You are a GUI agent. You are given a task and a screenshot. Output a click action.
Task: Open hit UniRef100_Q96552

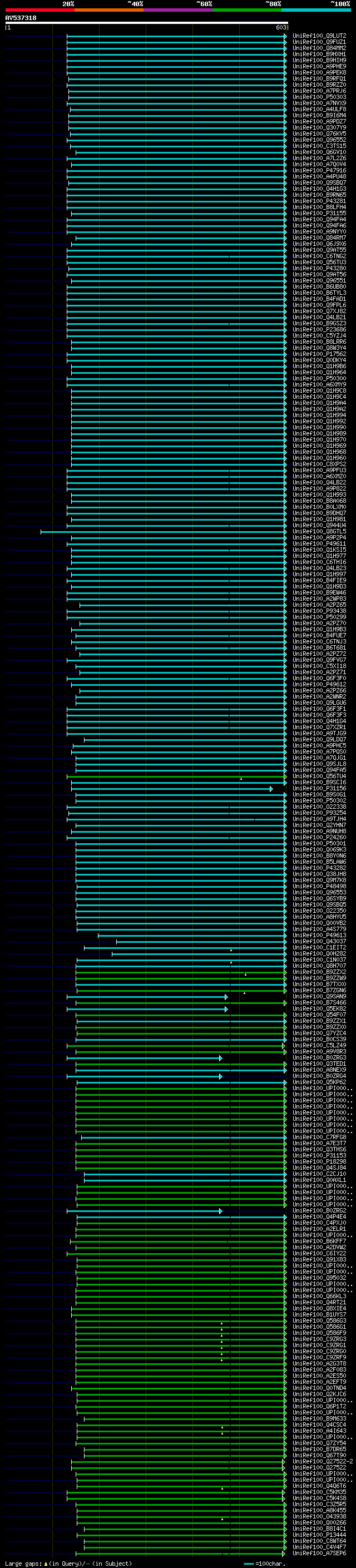(x=319, y=140)
